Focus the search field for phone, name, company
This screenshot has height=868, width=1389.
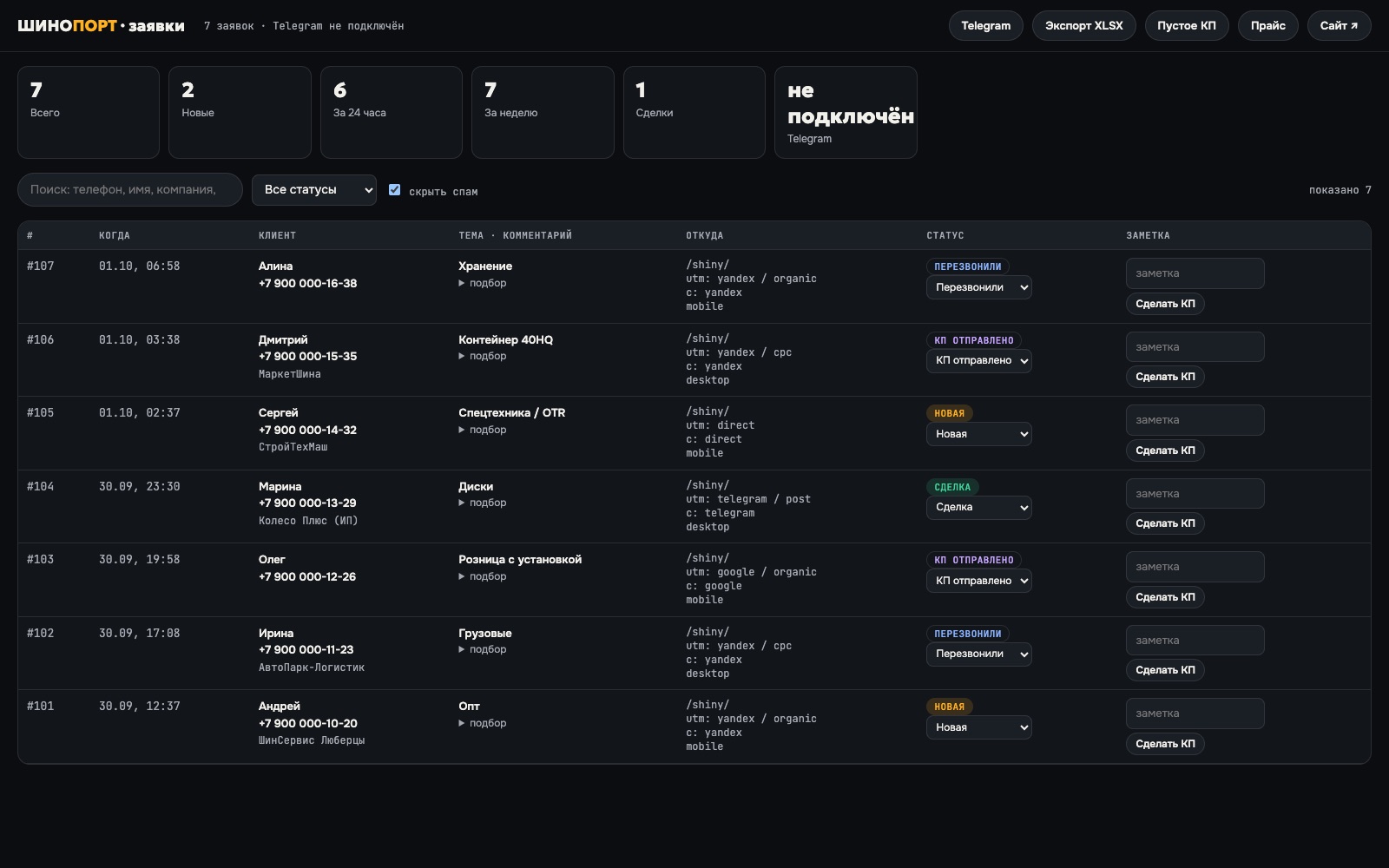coord(130,190)
